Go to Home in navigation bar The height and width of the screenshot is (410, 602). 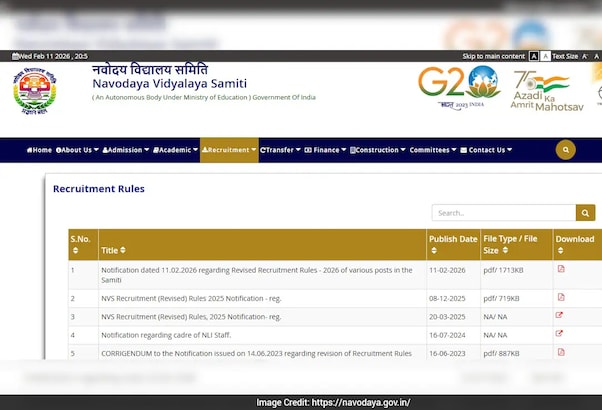(39, 150)
